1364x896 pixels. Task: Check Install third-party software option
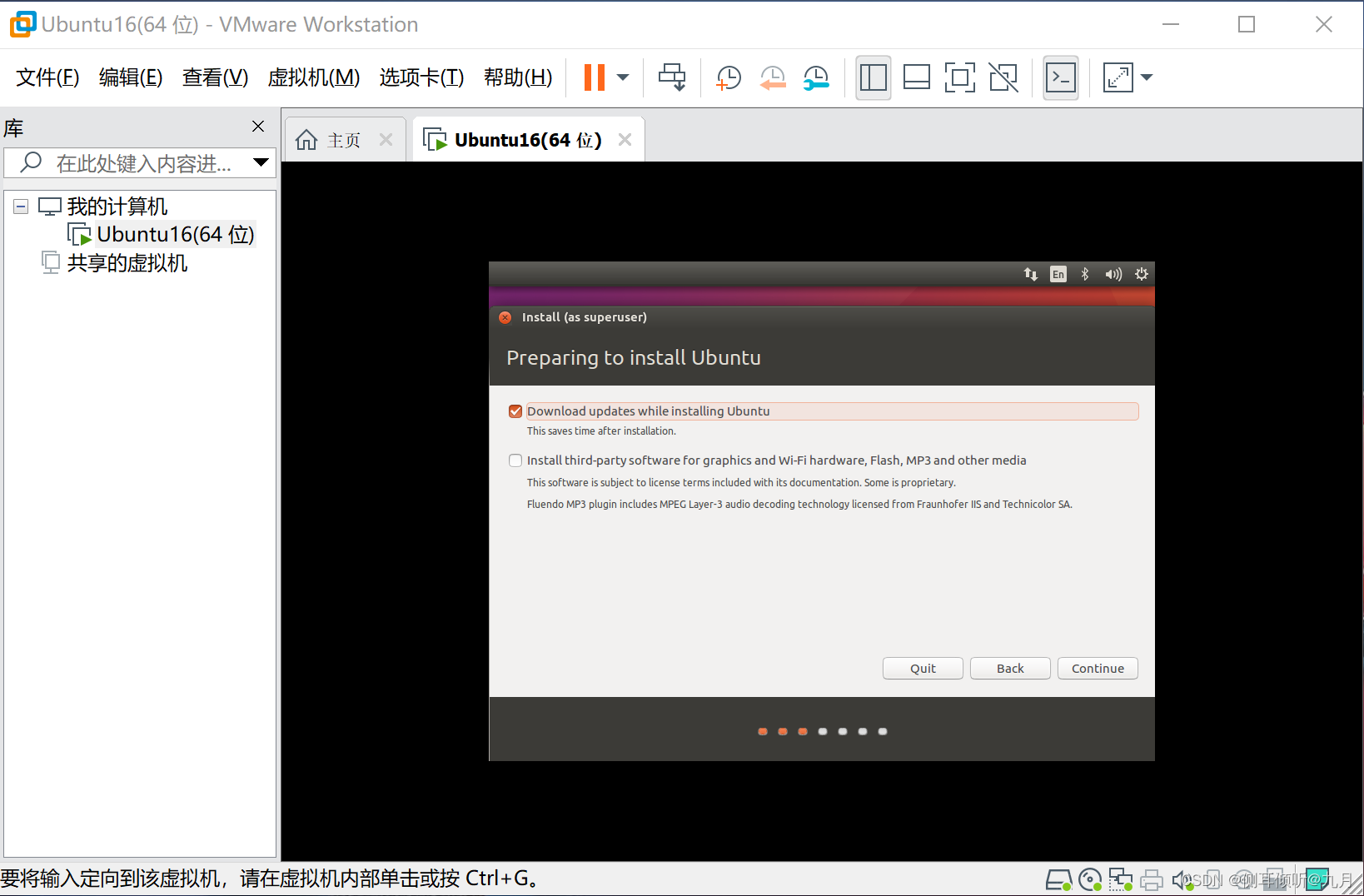tap(515, 460)
